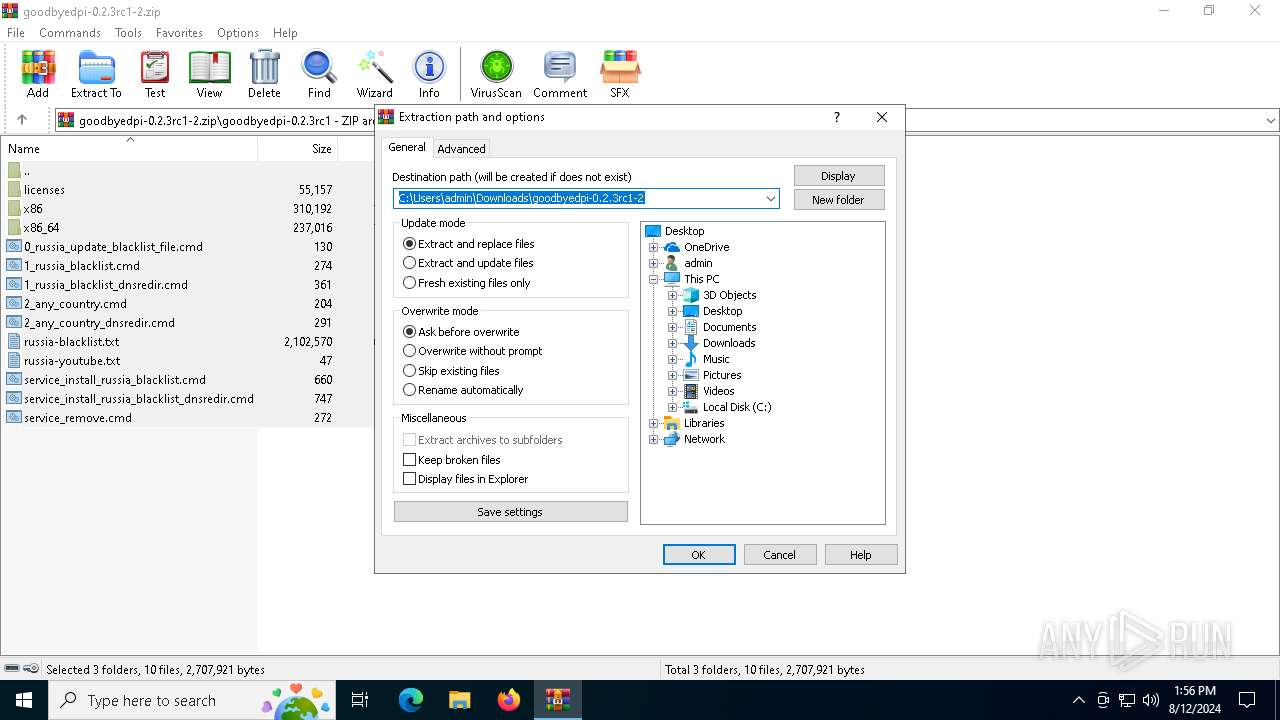1280x720 pixels.
Task: Select service_remove.cmd file icon
Action: (14, 417)
